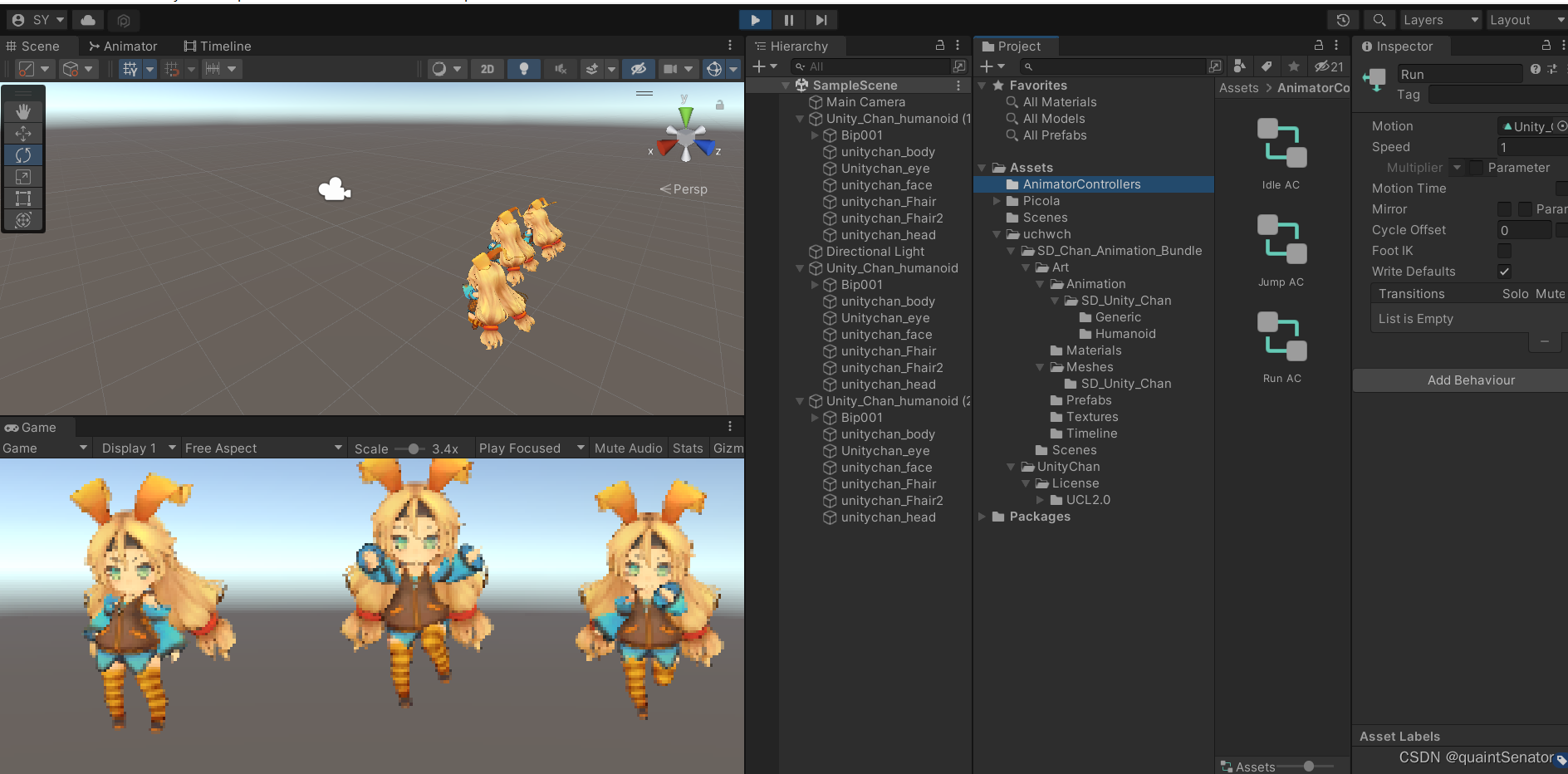Viewport: 1568px width, 774px height.
Task: Toggle 2D scene view mode
Action: pyautogui.click(x=488, y=69)
